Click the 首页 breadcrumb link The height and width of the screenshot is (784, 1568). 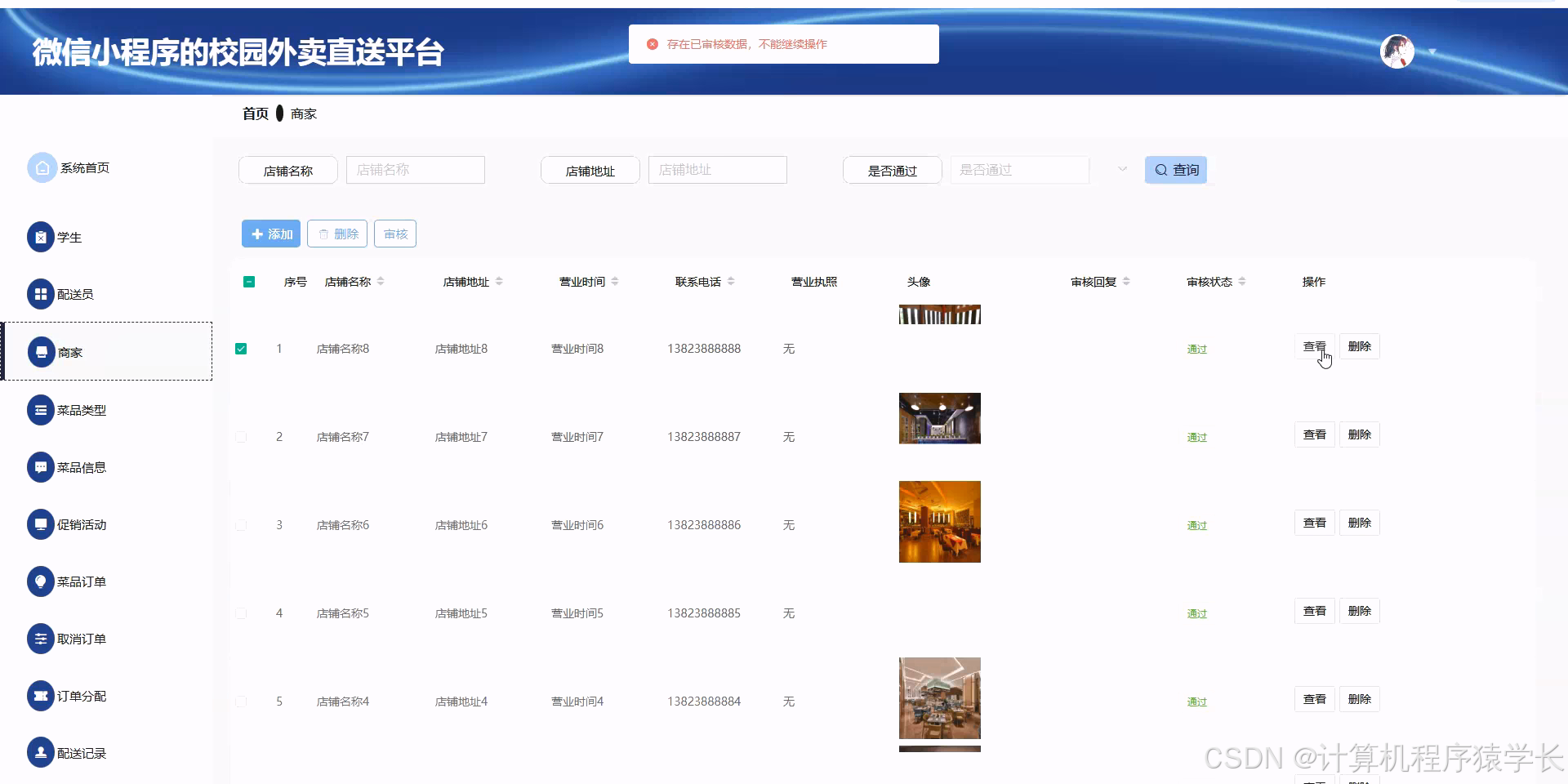pyautogui.click(x=256, y=114)
